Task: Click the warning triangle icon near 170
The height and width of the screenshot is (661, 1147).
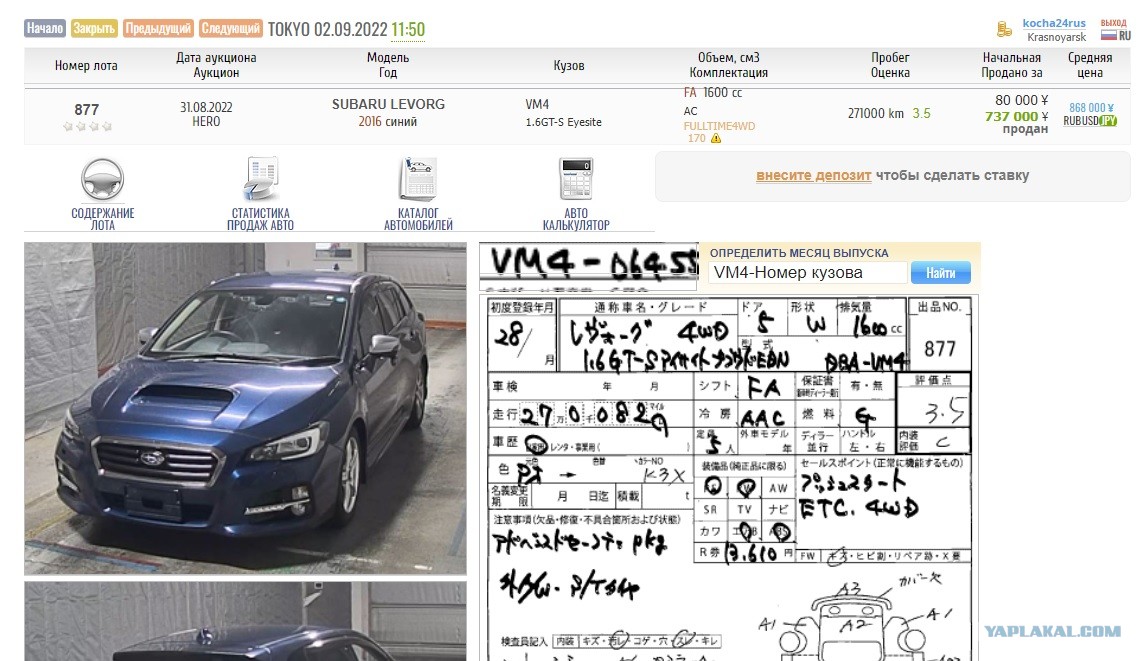Action: pos(716,138)
